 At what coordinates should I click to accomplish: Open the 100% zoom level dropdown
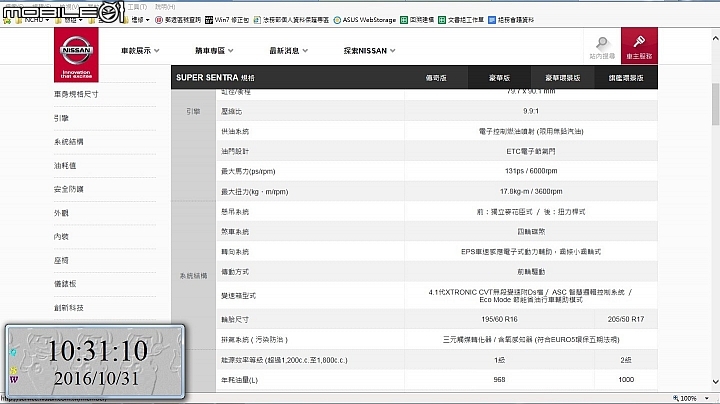(706, 398)
